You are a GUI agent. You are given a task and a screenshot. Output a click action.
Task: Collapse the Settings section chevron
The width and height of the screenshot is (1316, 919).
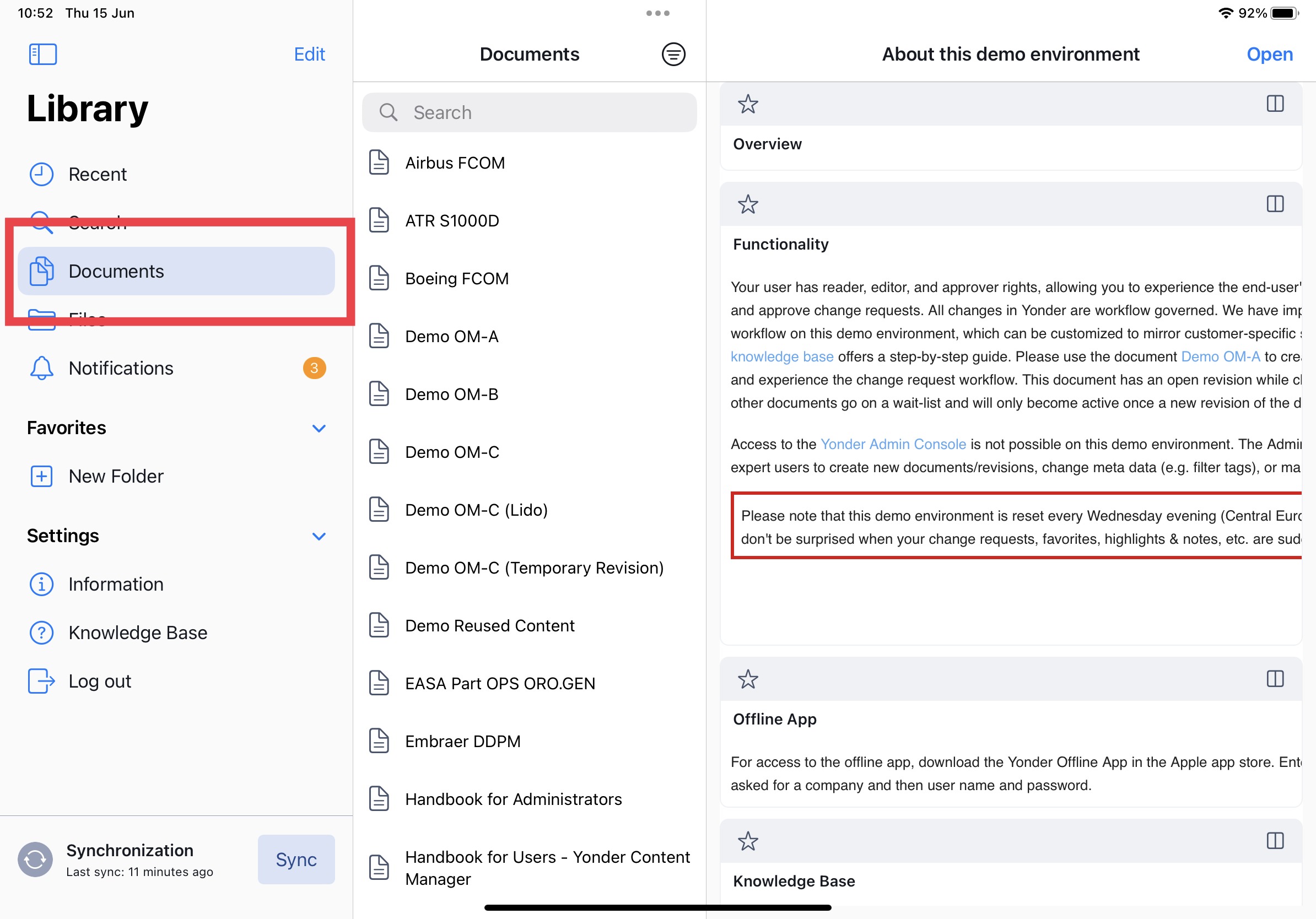point(319,536)
